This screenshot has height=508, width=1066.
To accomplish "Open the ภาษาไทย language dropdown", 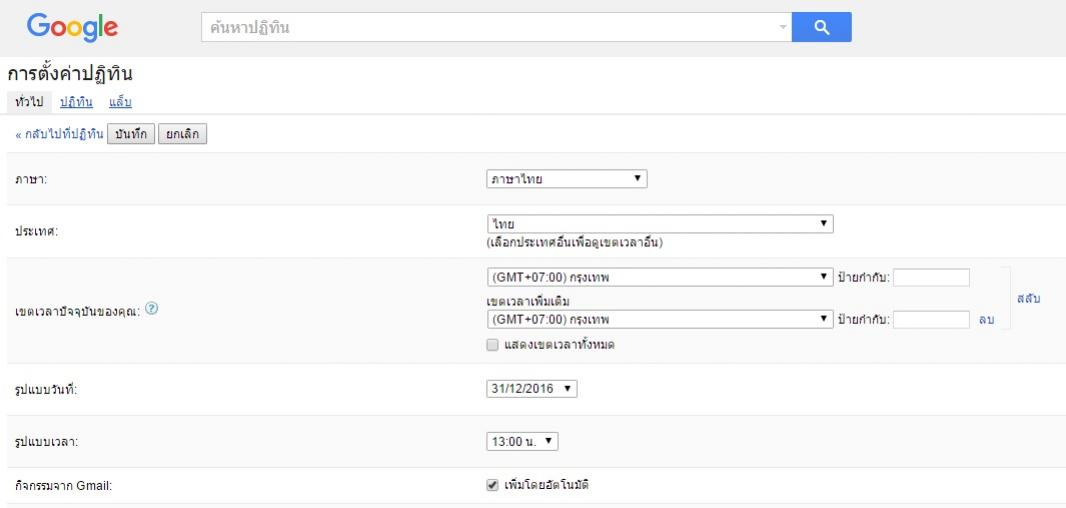I will 566,179.
